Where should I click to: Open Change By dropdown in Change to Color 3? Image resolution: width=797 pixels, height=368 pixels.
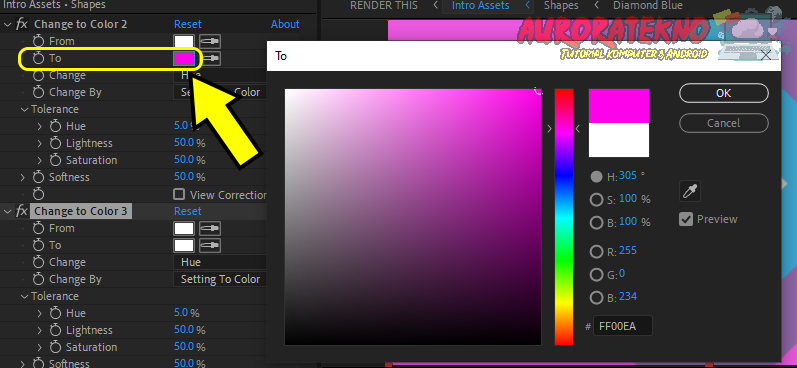(220, 279)
